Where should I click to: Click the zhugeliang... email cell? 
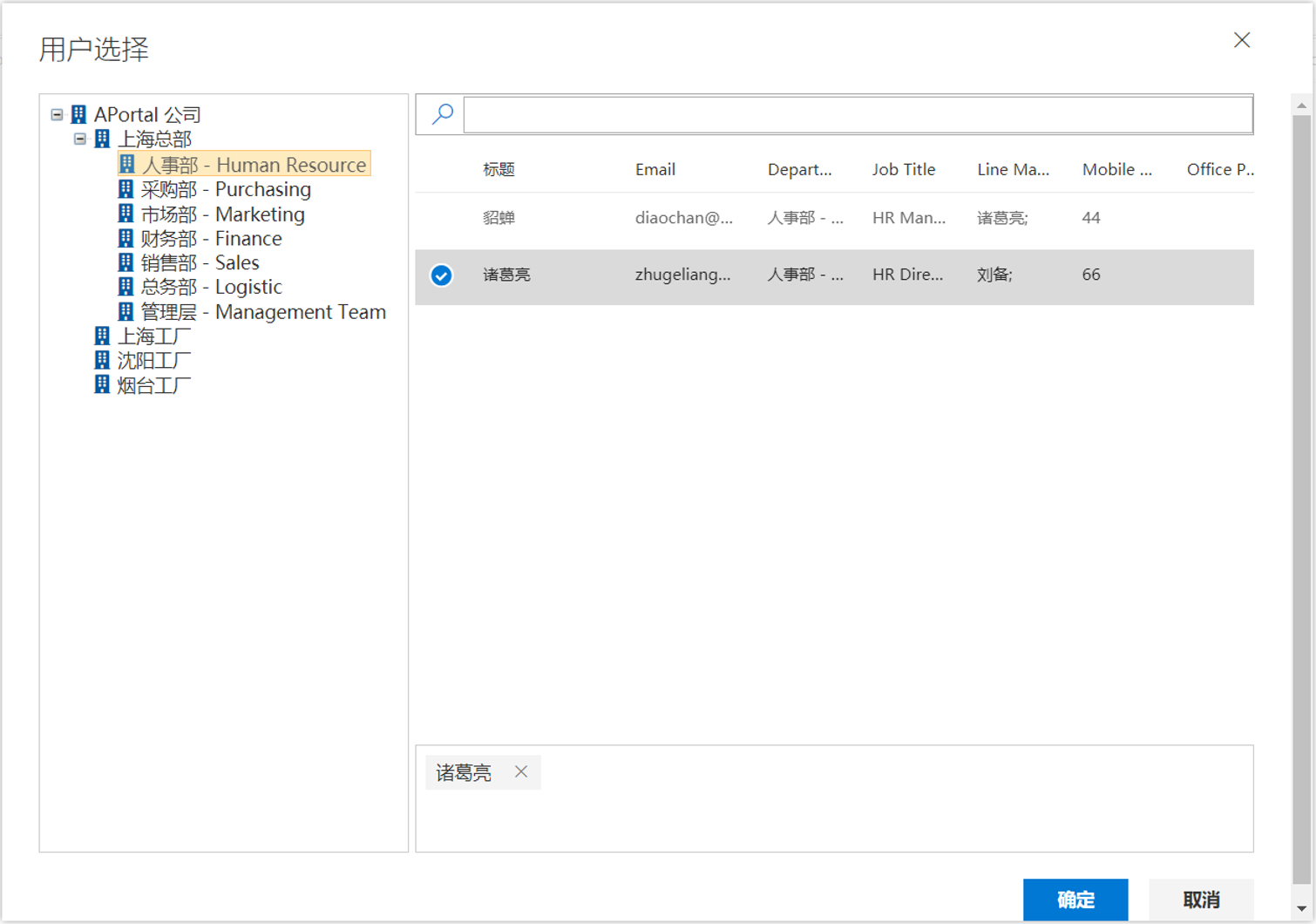pyautogui.click(x=682, y=275)
